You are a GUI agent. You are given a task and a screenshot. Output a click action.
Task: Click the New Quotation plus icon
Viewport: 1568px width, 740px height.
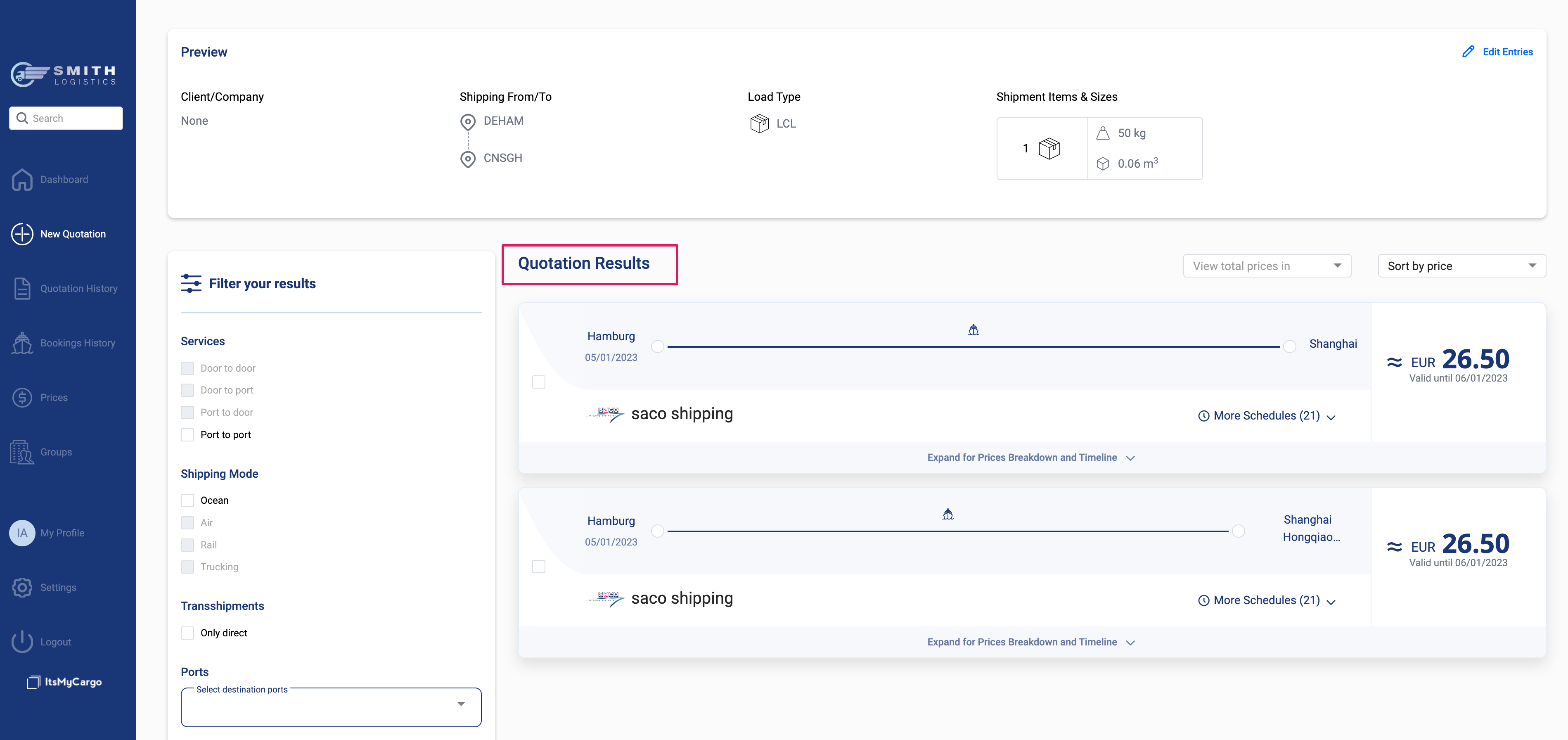pos(23,234)
